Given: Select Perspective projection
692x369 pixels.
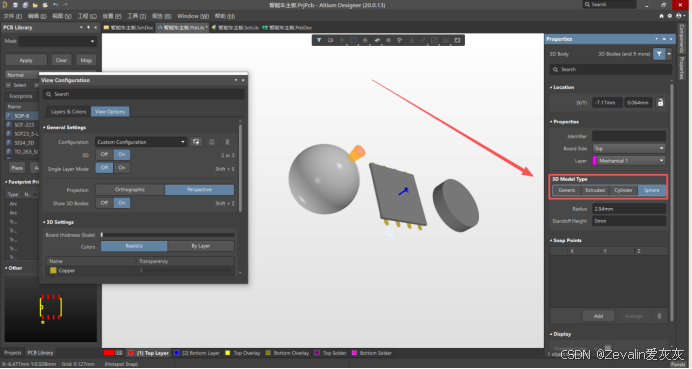Looking at the screenshot, I should 199,190.
